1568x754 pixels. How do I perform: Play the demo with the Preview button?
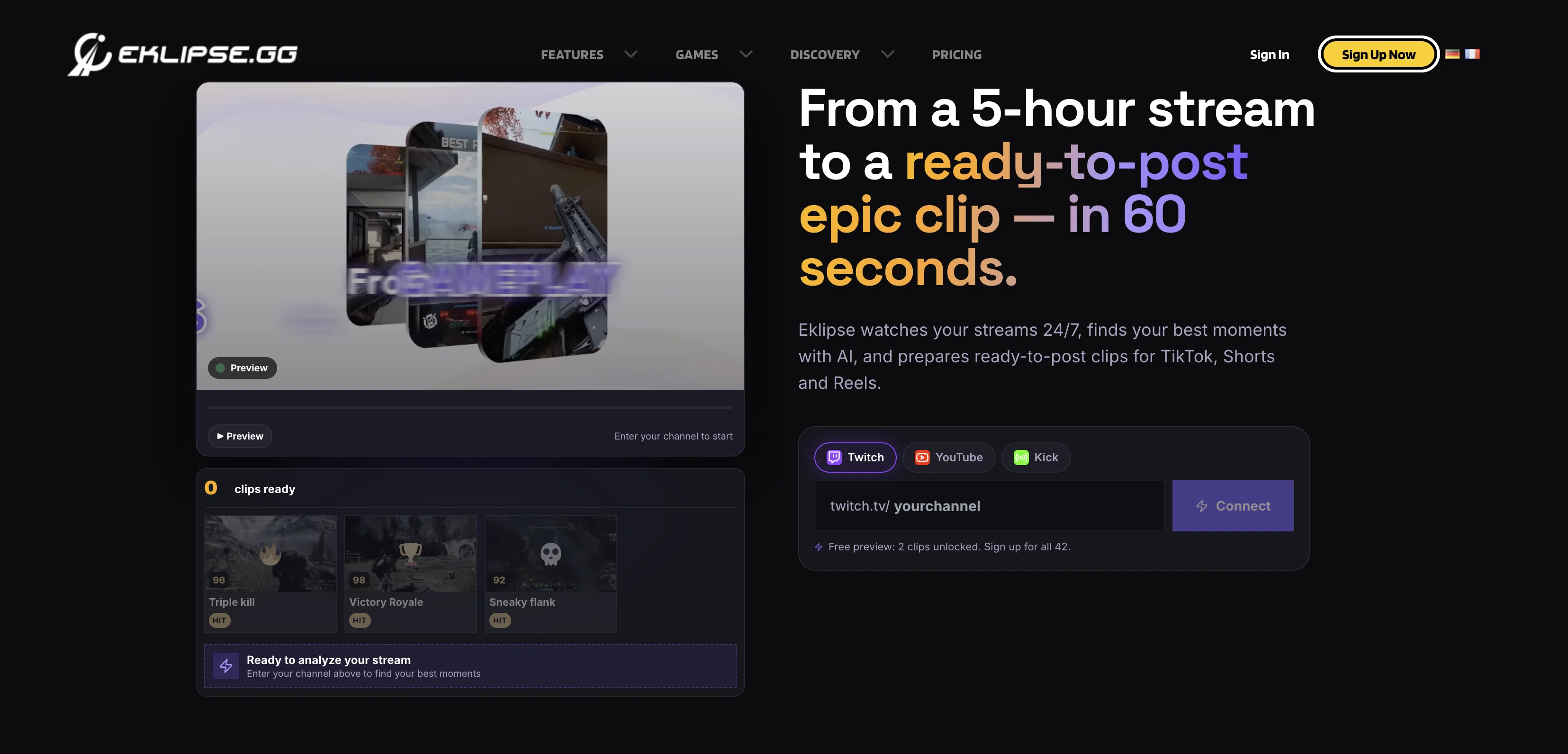[240, 436]
